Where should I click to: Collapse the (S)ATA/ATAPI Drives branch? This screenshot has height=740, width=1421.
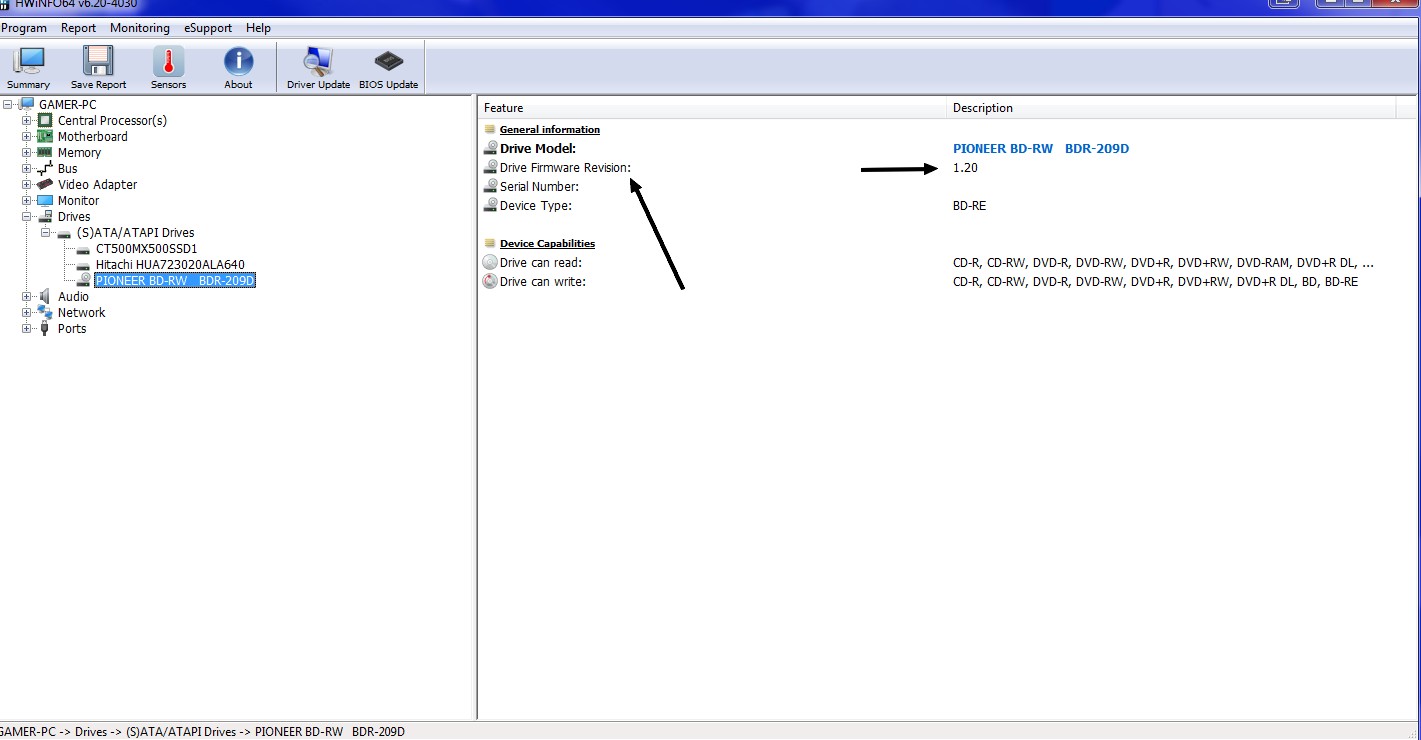pyautogui.click(x=46, y=233)
